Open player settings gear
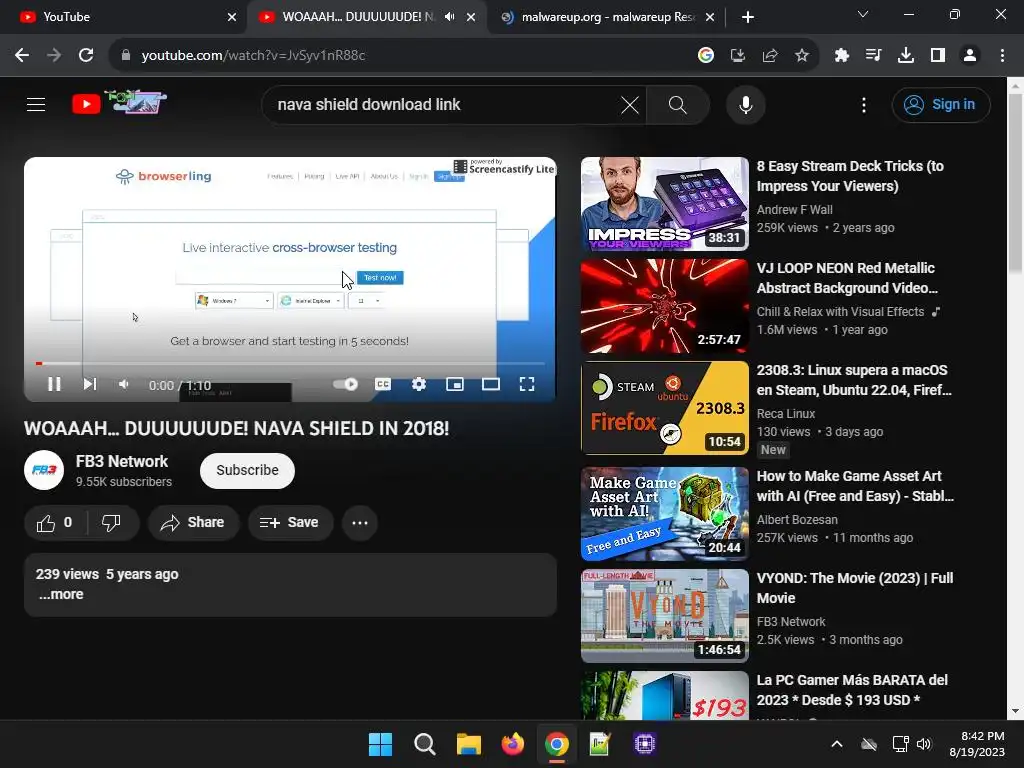Image resolution: width=1024 pixels, height=768 pixels. click(419, 384)
